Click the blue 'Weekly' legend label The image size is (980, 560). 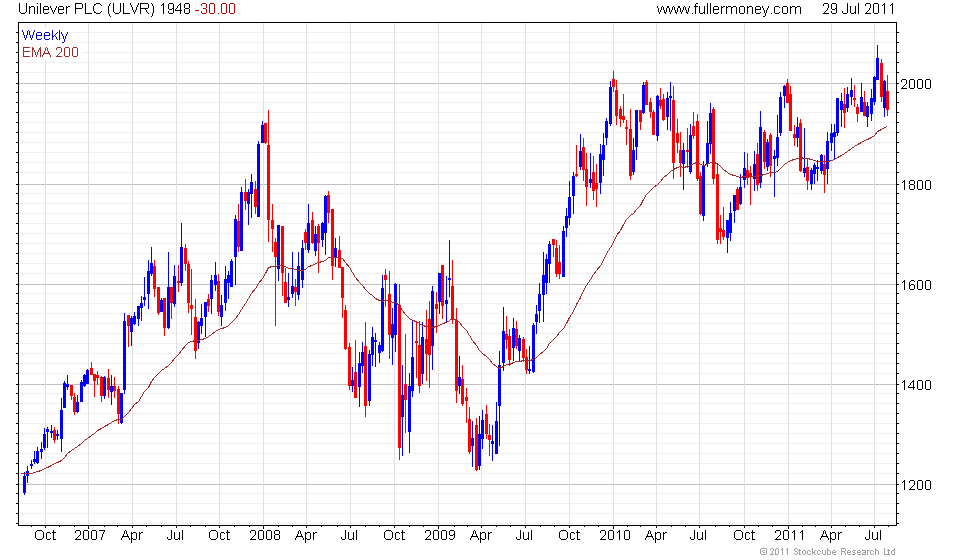[44, 36]
